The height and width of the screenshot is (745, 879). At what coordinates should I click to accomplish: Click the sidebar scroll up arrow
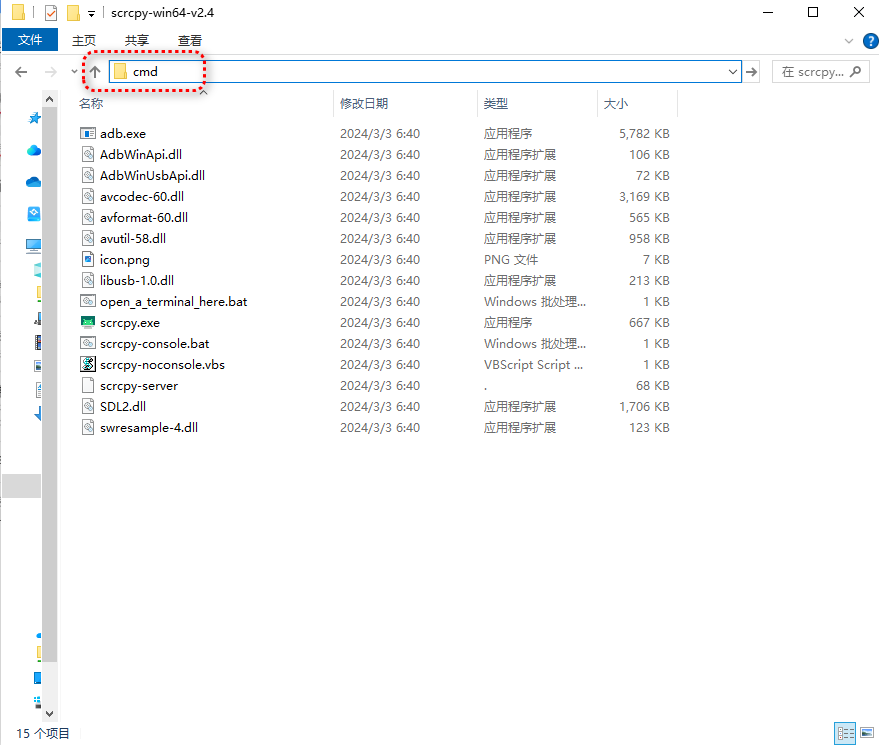click(49, 99)
